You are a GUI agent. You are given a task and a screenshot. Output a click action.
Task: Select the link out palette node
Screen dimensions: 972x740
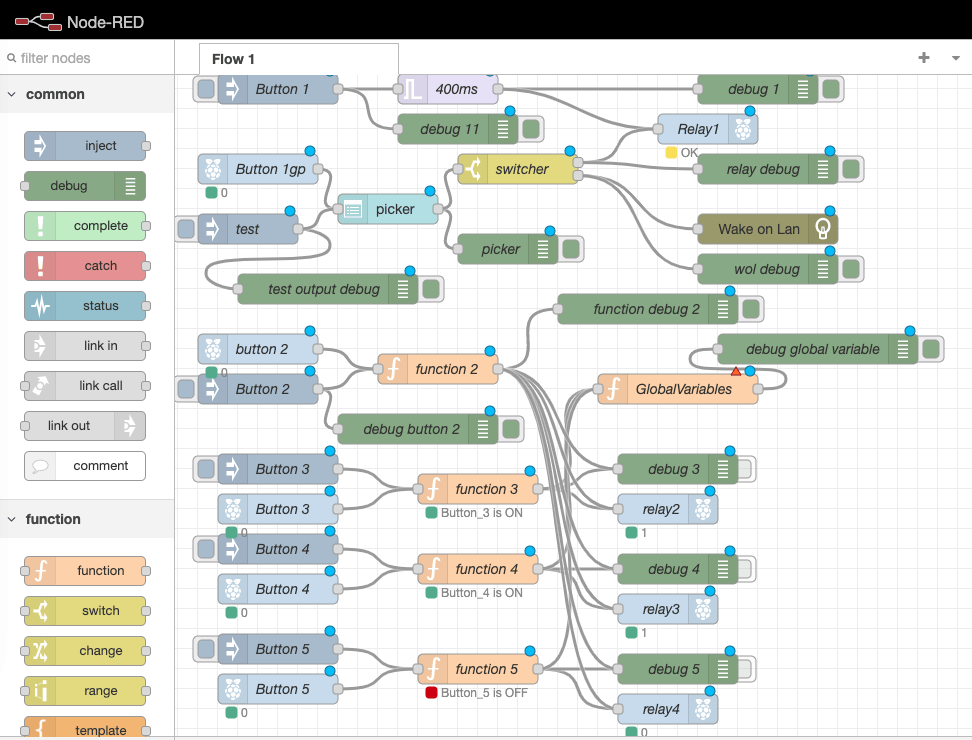pyautogui.click(x=85, y=426)
